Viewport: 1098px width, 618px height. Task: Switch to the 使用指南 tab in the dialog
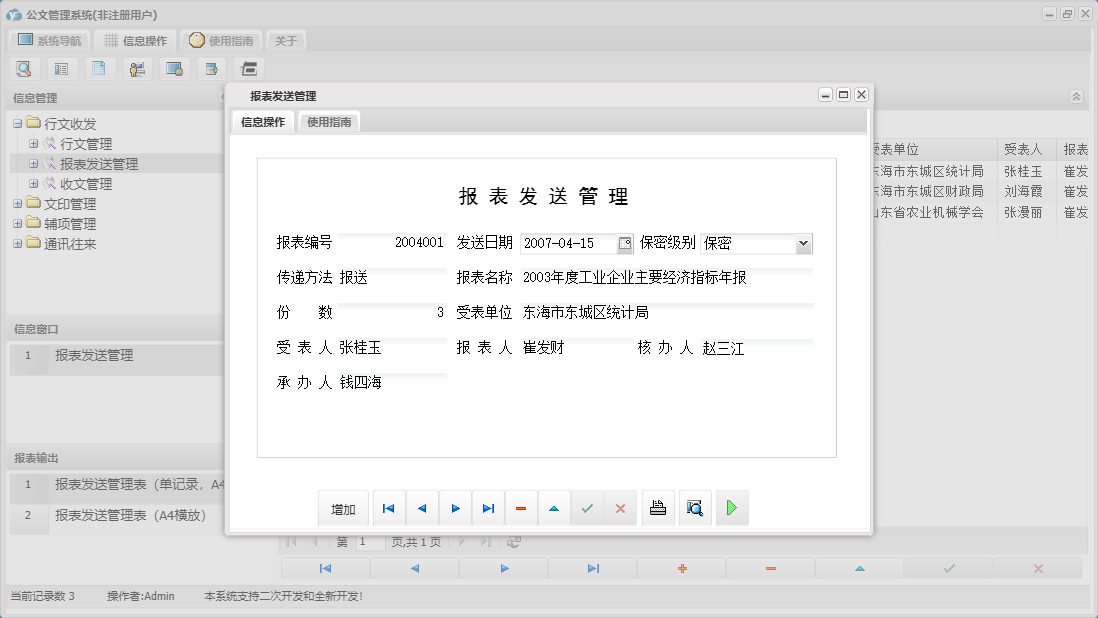point(329,121)
